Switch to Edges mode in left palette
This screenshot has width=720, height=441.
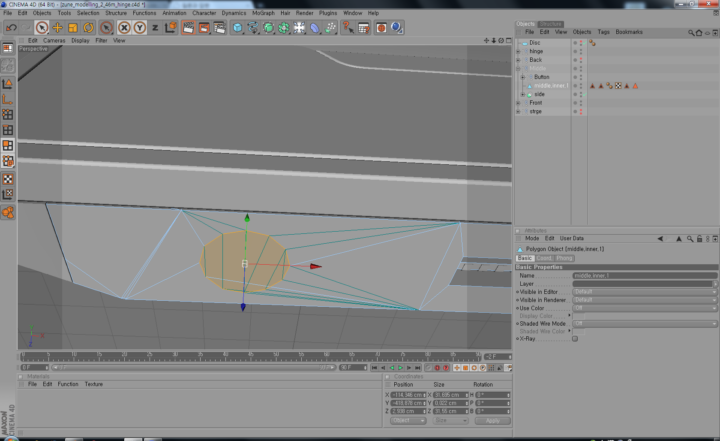pyautogui.click(x=8, y=130)
